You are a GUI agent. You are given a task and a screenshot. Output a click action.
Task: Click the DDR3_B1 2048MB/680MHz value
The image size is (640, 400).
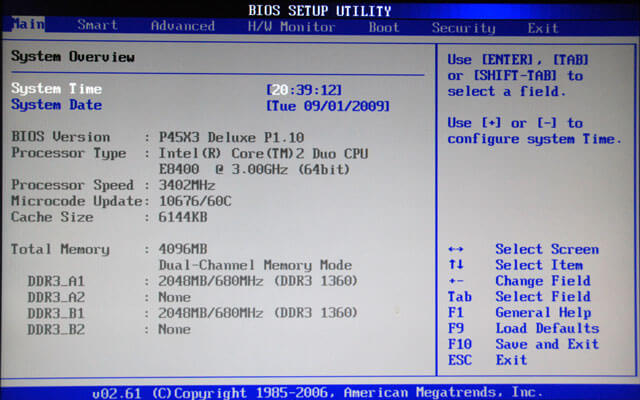(x=258, y=313)
